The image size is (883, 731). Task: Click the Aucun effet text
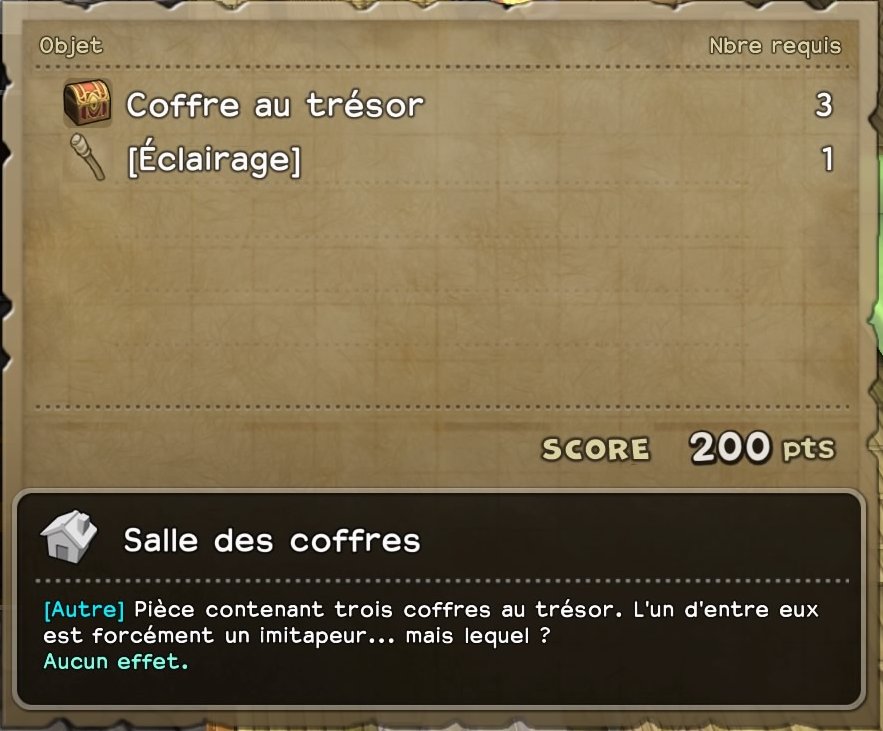116,661
